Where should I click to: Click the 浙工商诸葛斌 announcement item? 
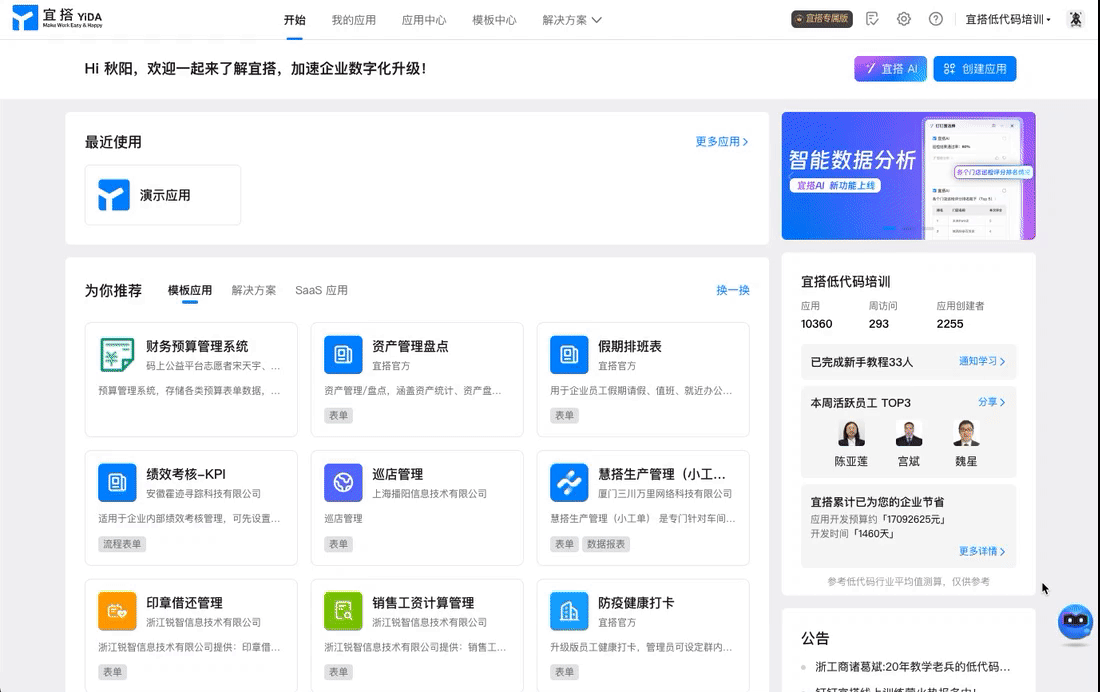[912, 667]
